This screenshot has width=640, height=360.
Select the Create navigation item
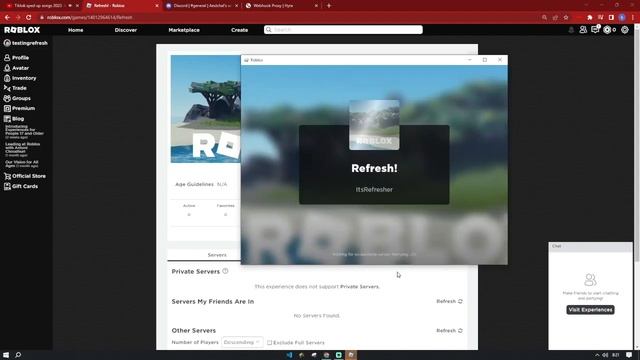pyautogui.click(x=239, y=30)
